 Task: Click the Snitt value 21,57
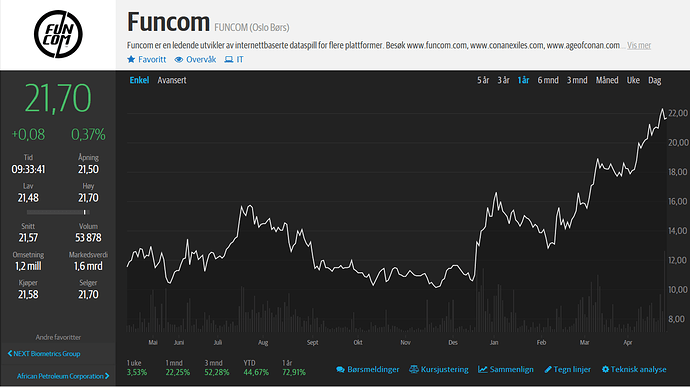click(28, 238)
